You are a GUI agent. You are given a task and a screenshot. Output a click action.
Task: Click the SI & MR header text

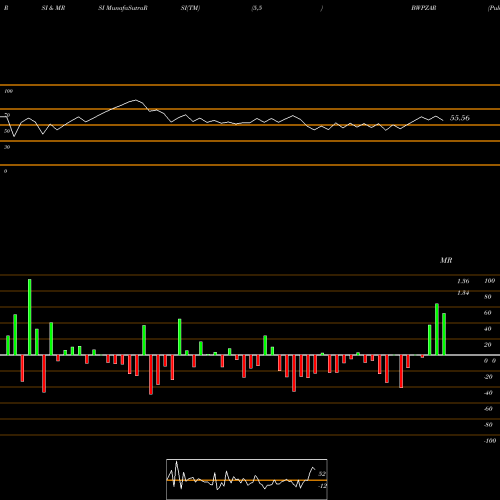pos(53,8)
